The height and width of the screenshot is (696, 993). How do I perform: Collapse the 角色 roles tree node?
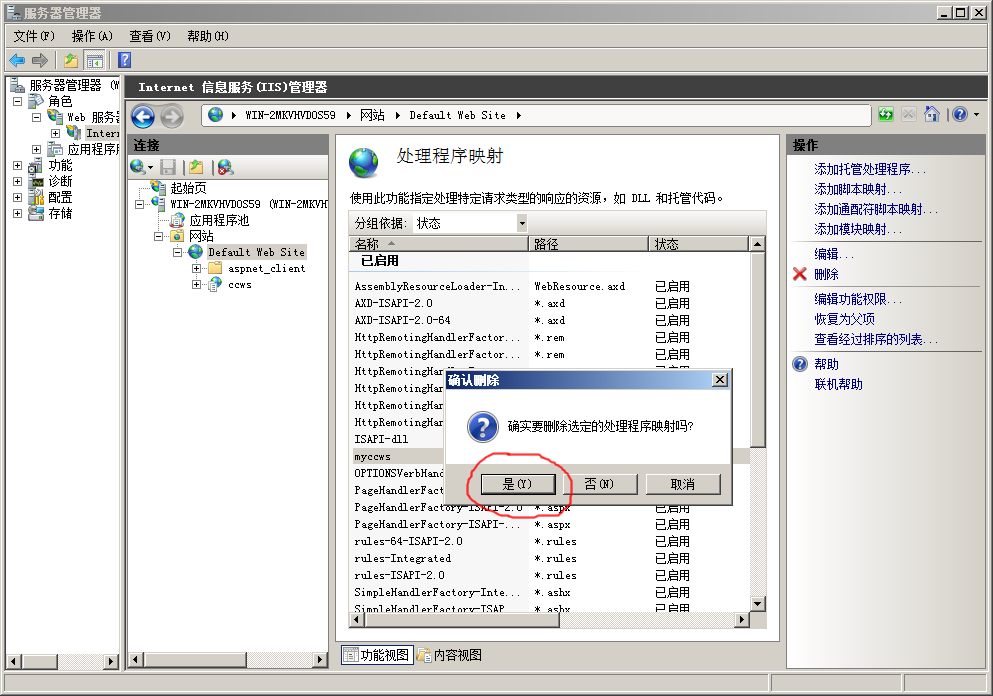click(x=17, y=101)
